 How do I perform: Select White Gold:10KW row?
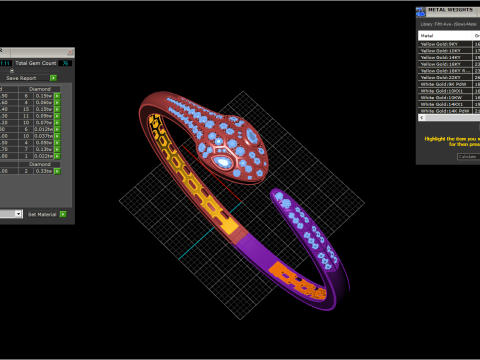[445, 98]
